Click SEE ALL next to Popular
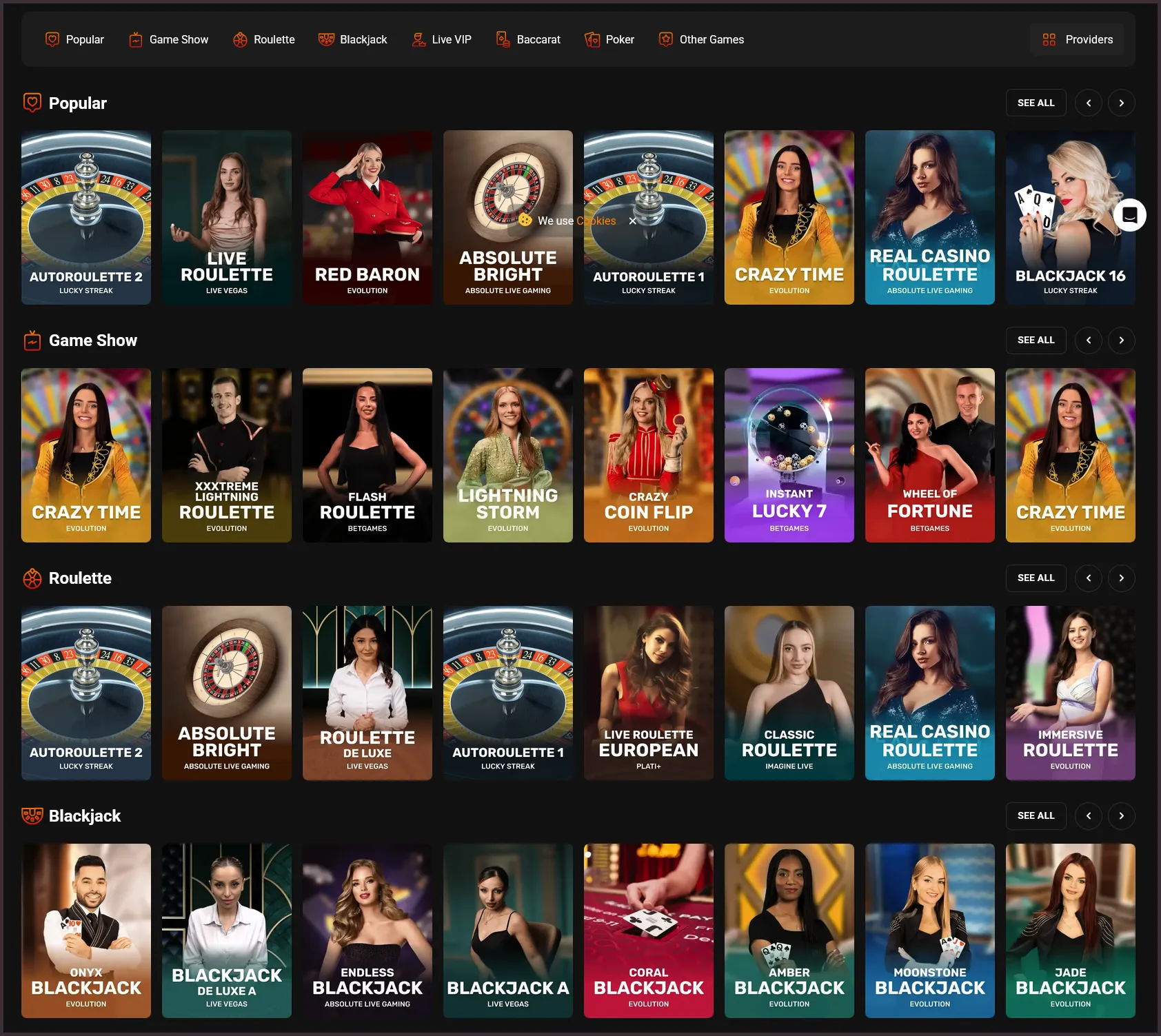 [1036, 103]
